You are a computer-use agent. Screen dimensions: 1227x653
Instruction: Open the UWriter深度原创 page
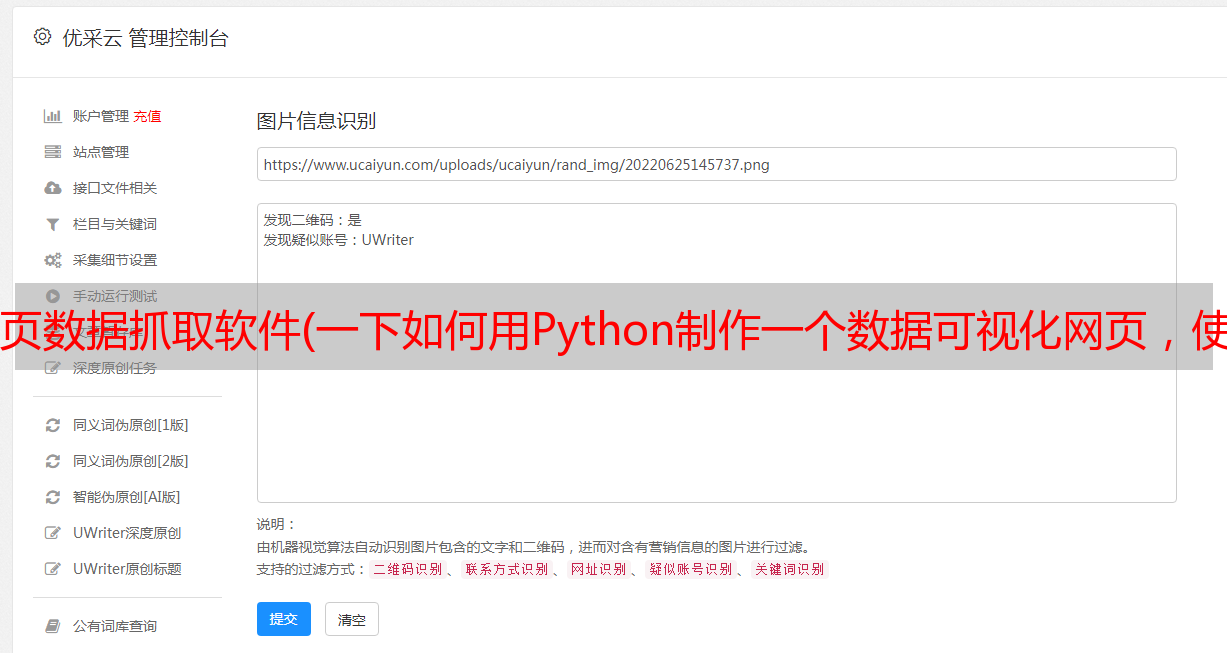click(127, 533)
